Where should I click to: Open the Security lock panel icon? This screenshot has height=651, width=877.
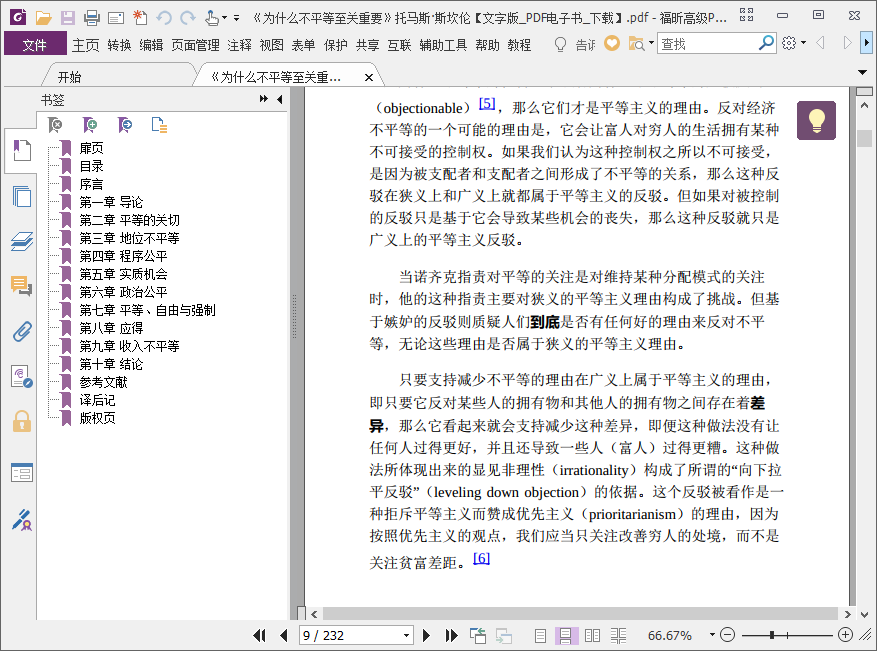22,421
